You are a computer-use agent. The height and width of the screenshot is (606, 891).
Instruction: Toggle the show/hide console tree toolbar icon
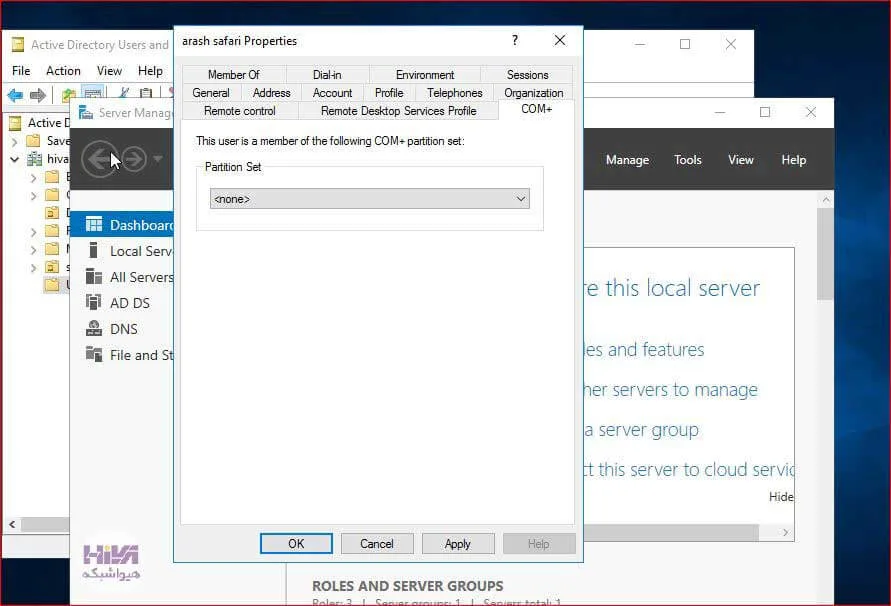(93, 94)
